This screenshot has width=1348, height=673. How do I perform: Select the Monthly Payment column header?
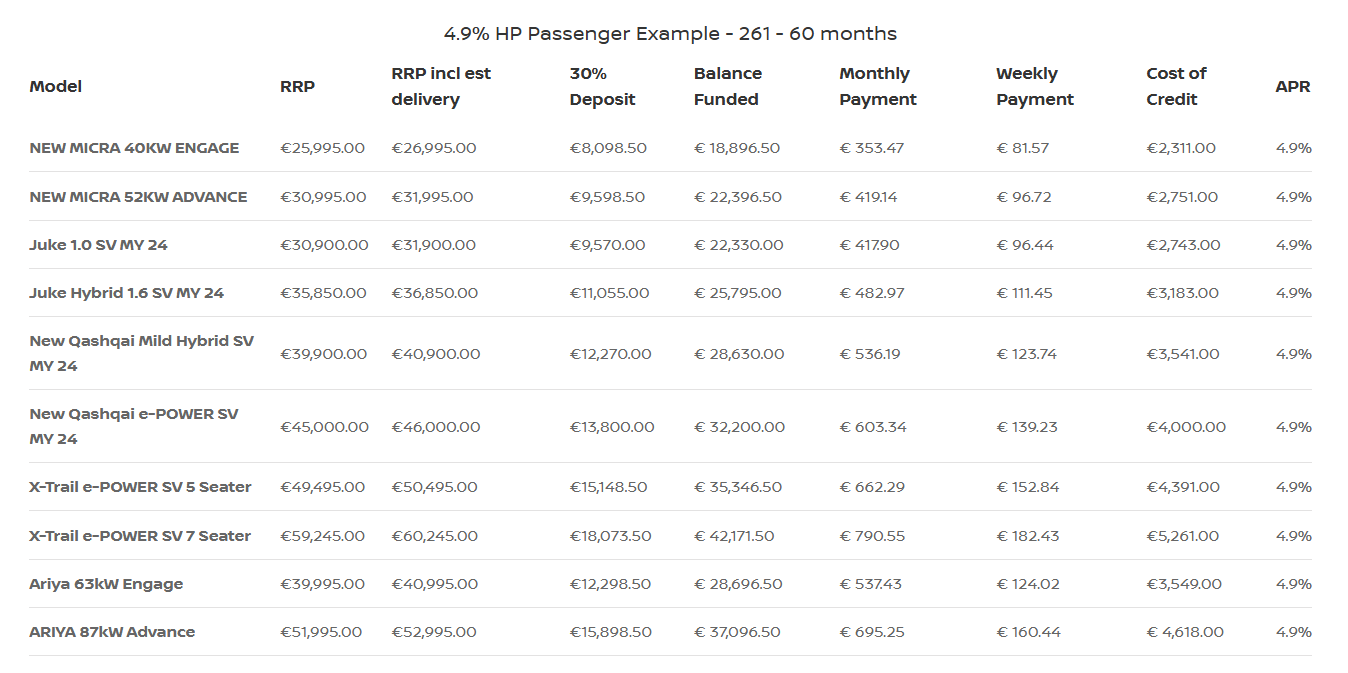click(x=877, y=87)
